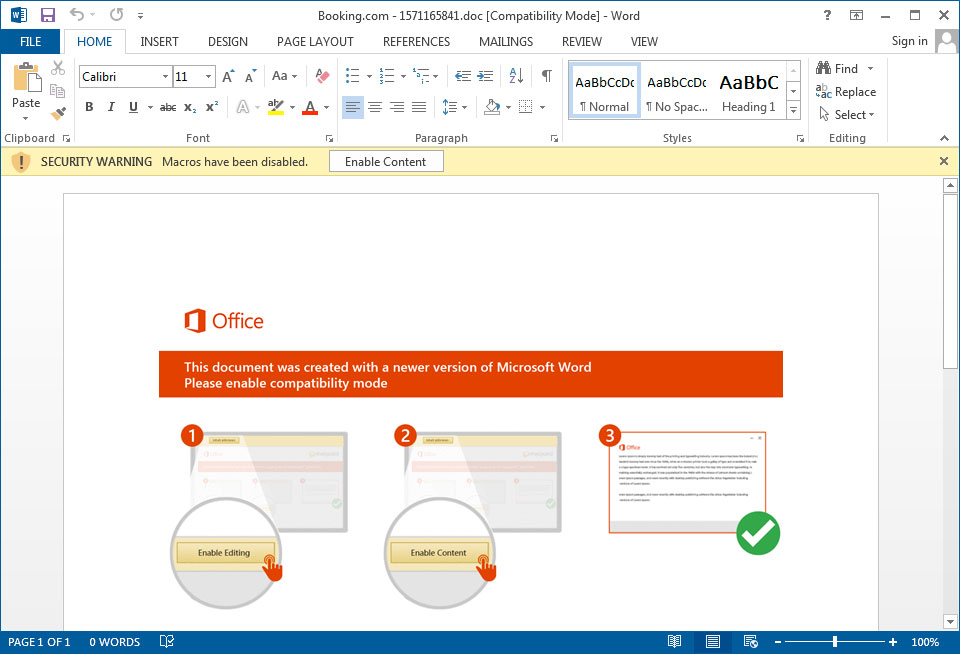Open the MAILINGS ribbon tab
960x654 pixels.
pos(505,41)
